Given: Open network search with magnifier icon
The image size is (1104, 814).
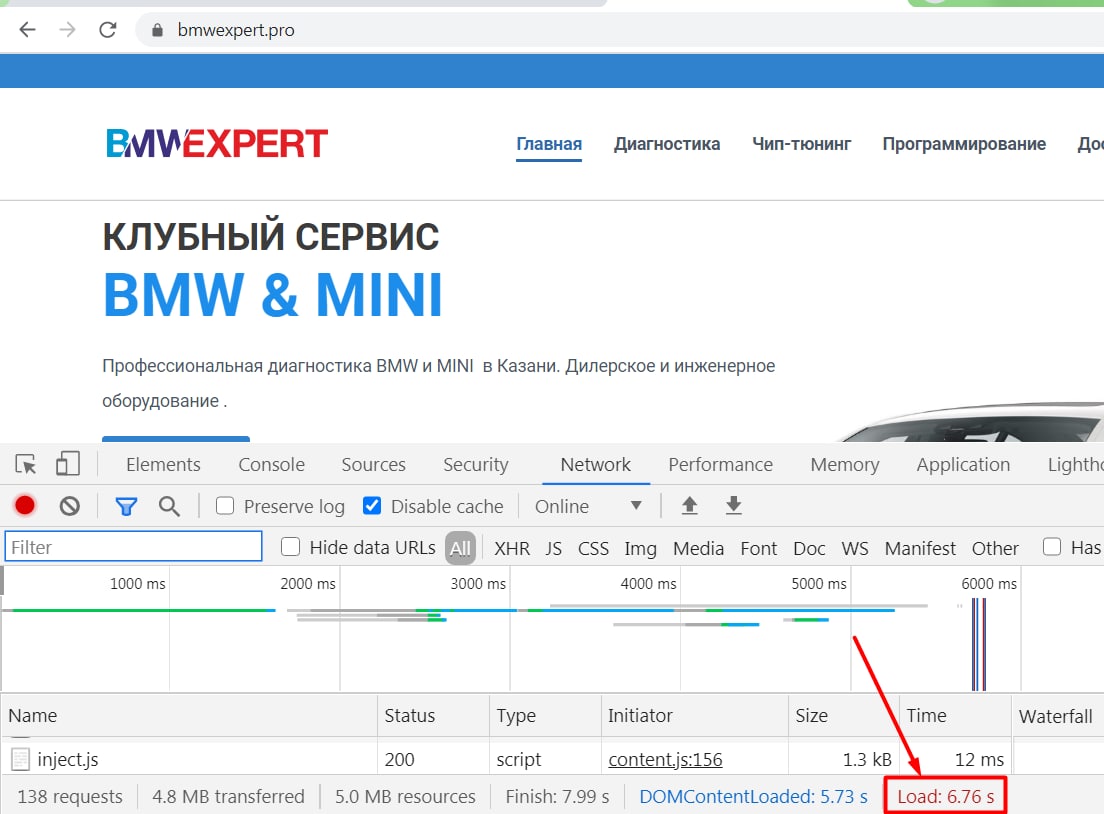Looking at the screenshot, I should coord(169,506).
